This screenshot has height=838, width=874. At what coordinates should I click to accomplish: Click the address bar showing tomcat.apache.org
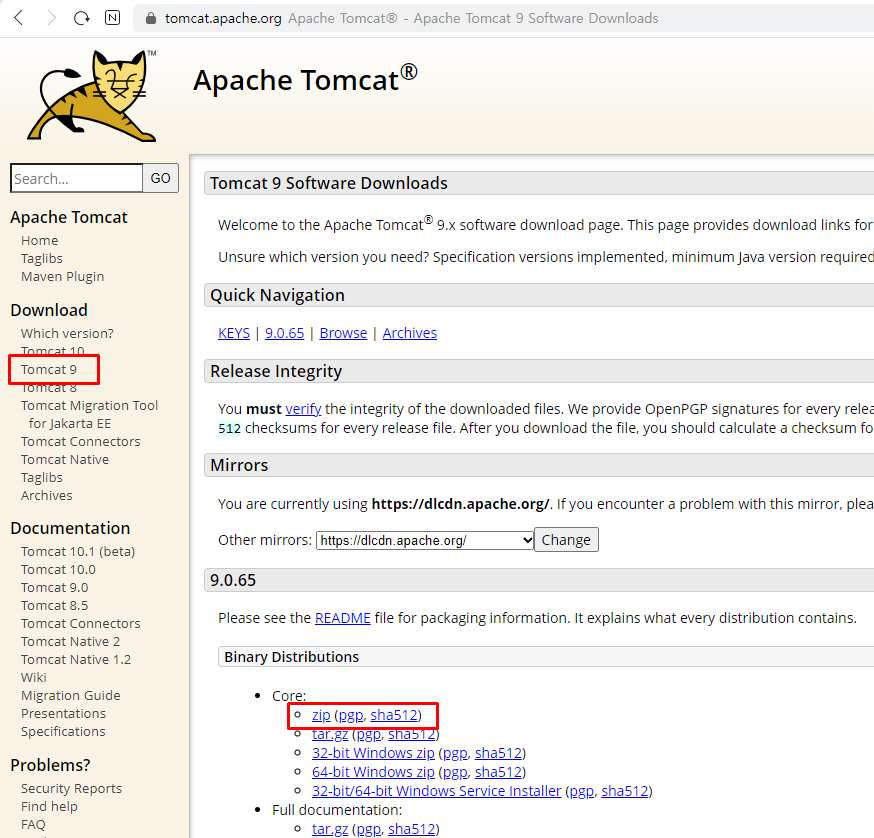[x=502, y=18]
